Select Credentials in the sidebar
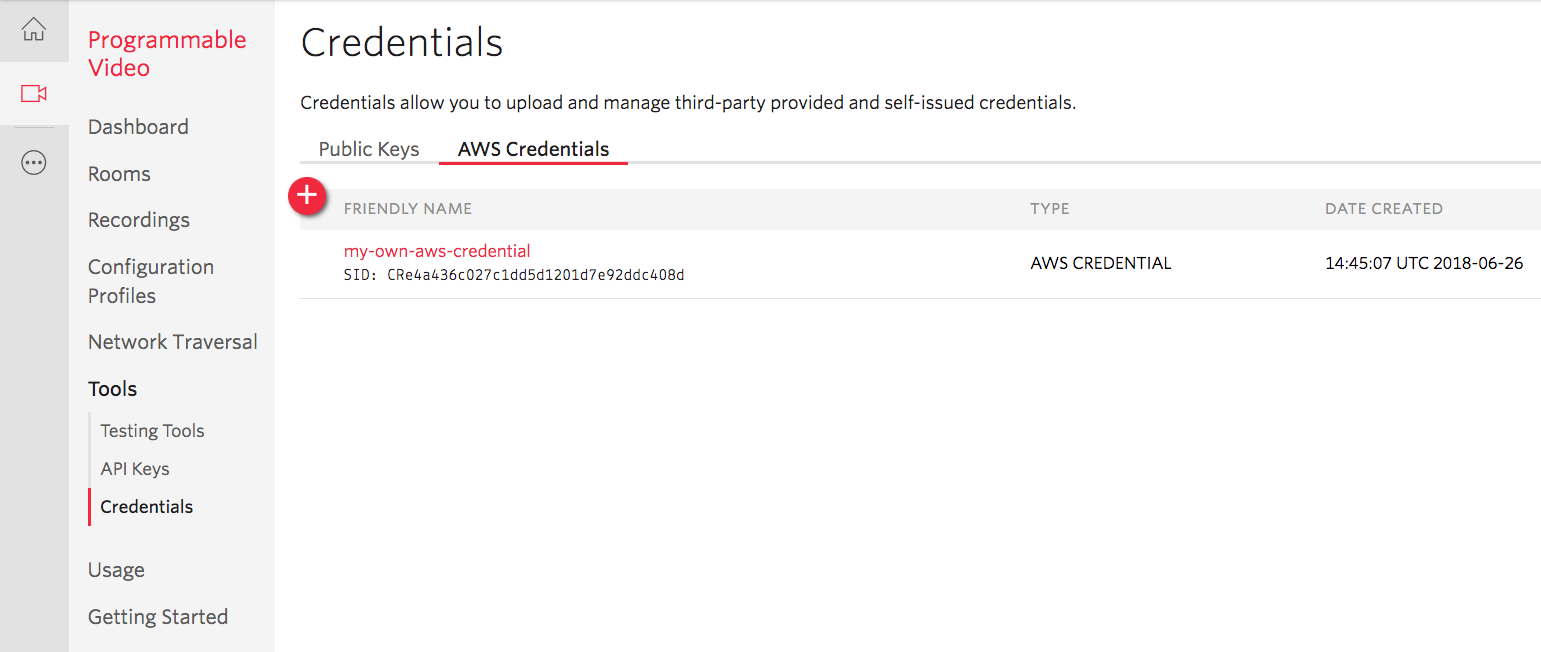 click(146, 506)
